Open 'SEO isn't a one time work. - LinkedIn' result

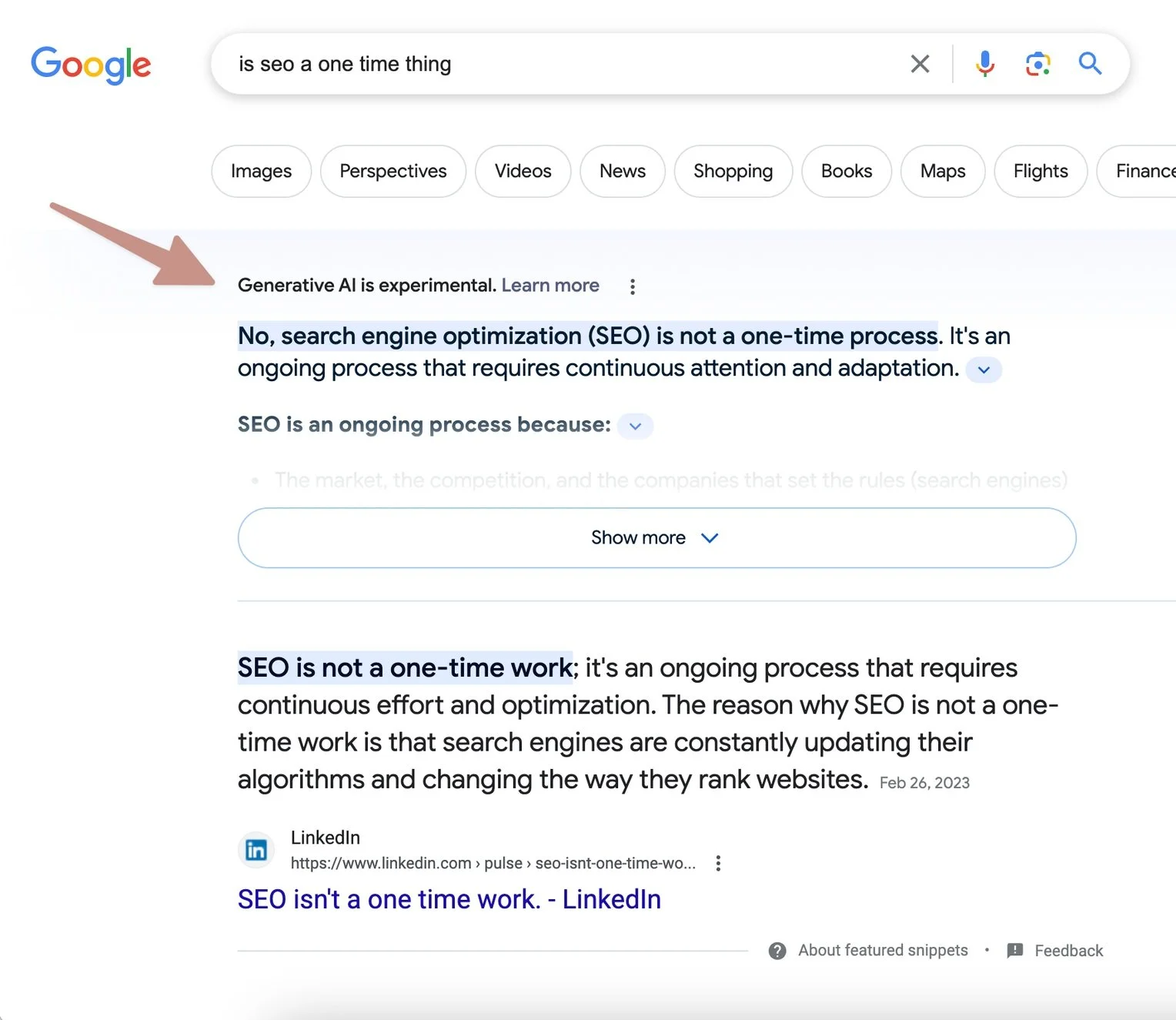click(x=449, y=899)
